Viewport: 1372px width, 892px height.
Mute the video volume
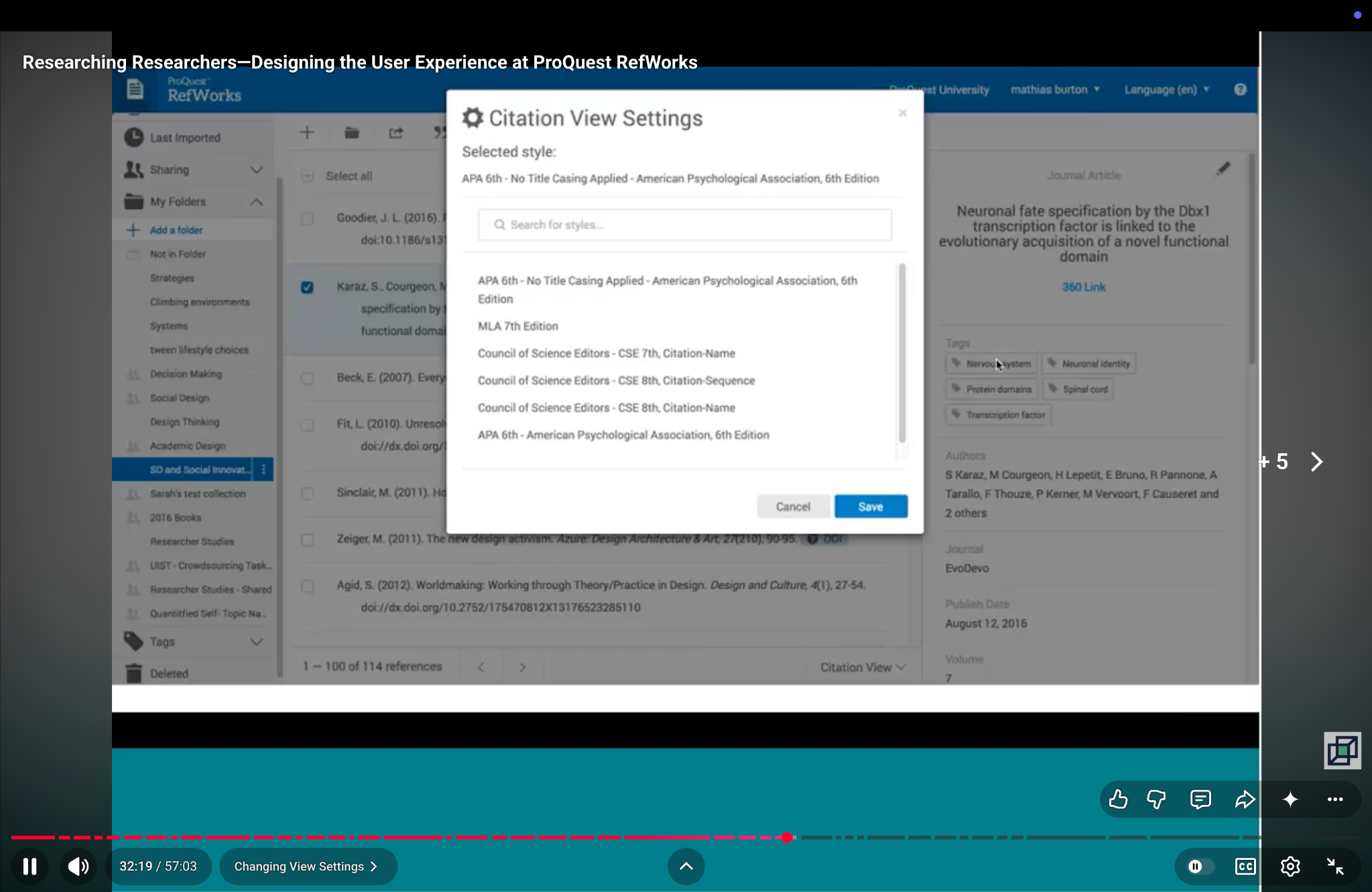pyautogui.click(x=78, y=866)
